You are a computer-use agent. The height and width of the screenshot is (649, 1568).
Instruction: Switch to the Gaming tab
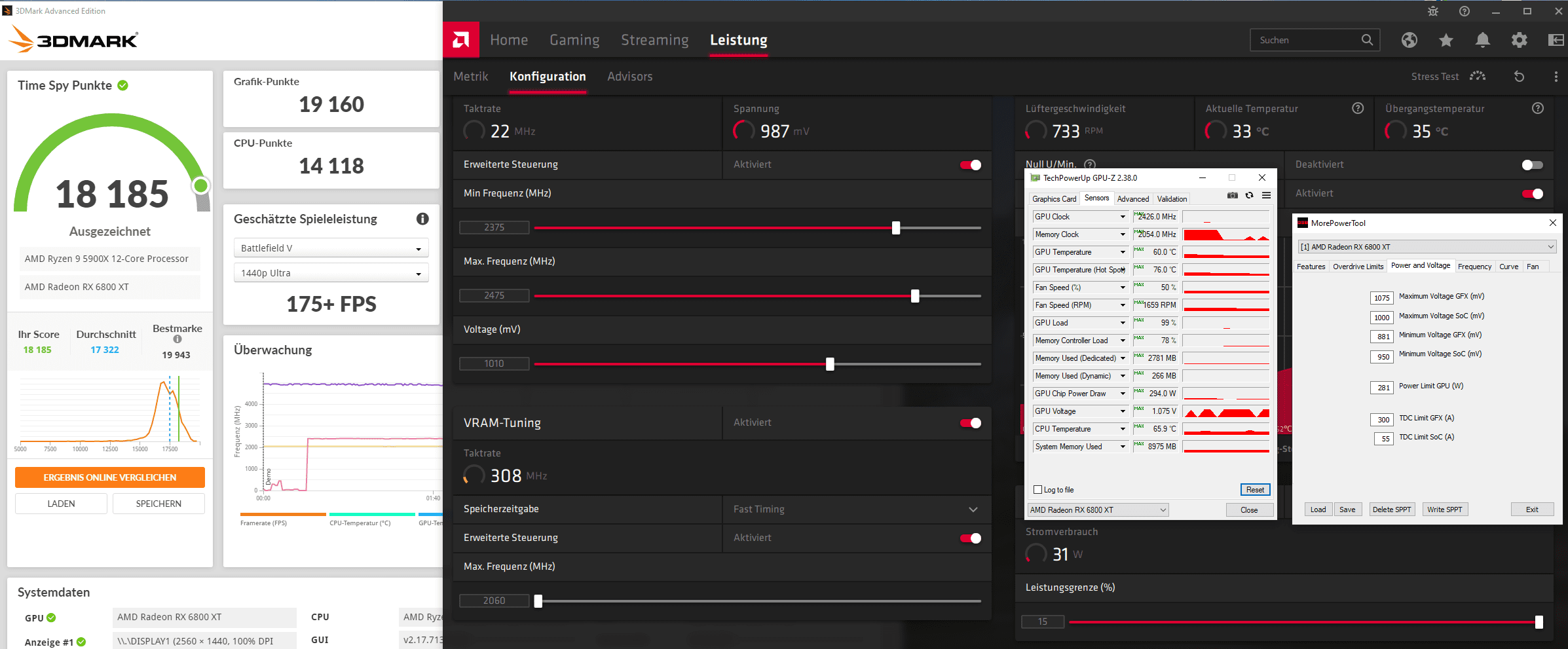coord(574,40)
